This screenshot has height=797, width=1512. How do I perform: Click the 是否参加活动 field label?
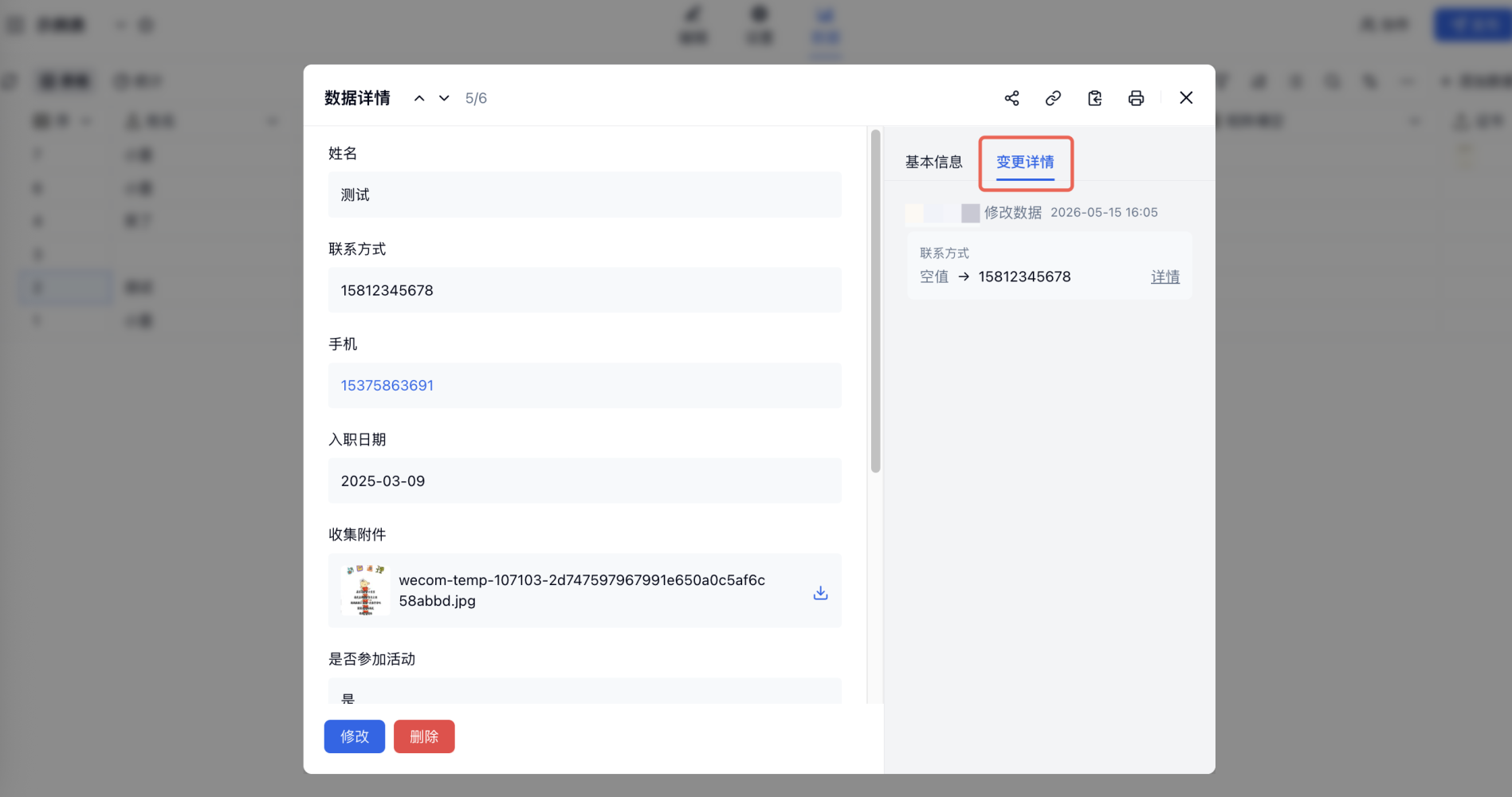371,659
